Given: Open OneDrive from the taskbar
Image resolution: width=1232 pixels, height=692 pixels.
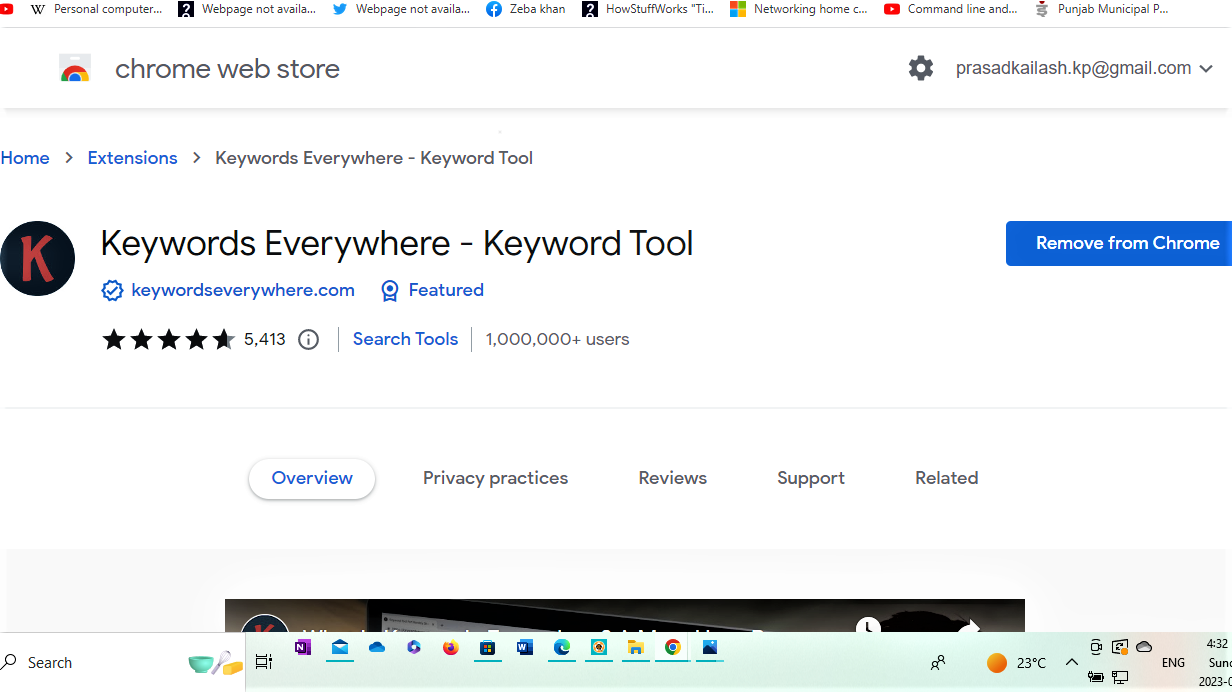Looking at the screenshot, I should [377, 648].
